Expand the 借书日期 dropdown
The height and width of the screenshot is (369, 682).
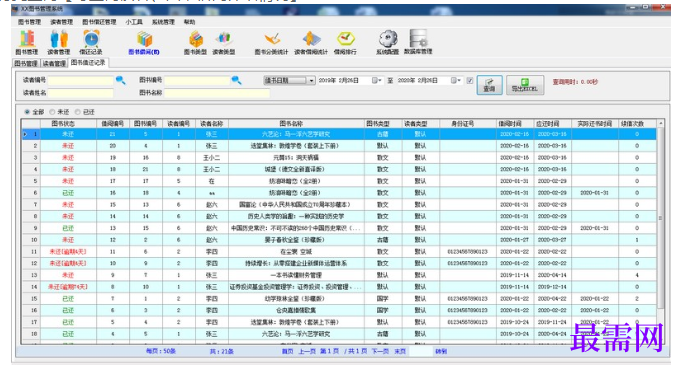[311, 81]
